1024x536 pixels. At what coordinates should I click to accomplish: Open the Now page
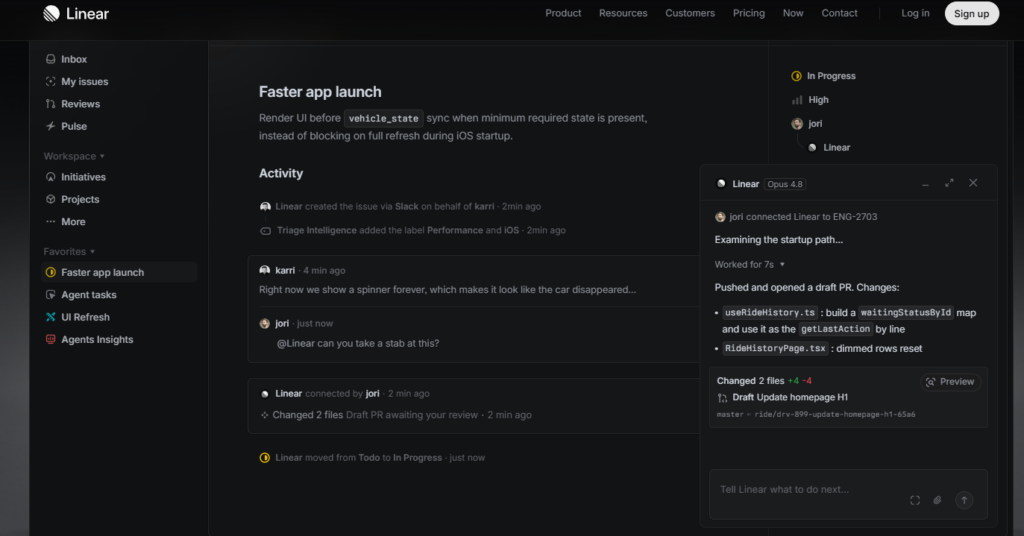[x=793, y=13]
